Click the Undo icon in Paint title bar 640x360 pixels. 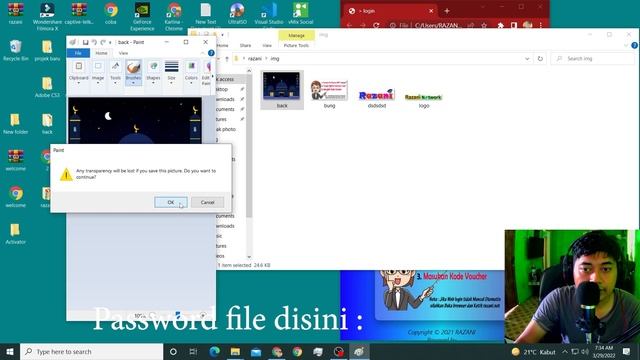94,42
